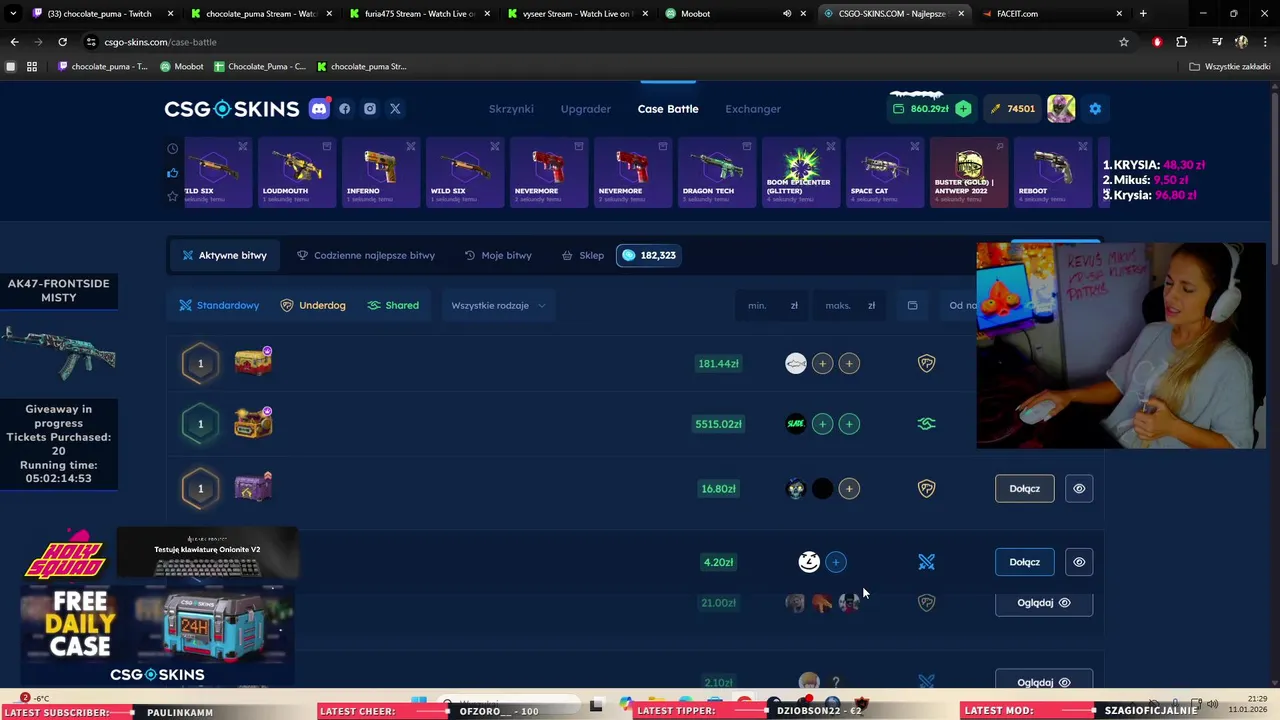Screen dimensions: 1280x720
Task: Open the browser extensions puzzle icon
Action: click(x=1182, y=42)
